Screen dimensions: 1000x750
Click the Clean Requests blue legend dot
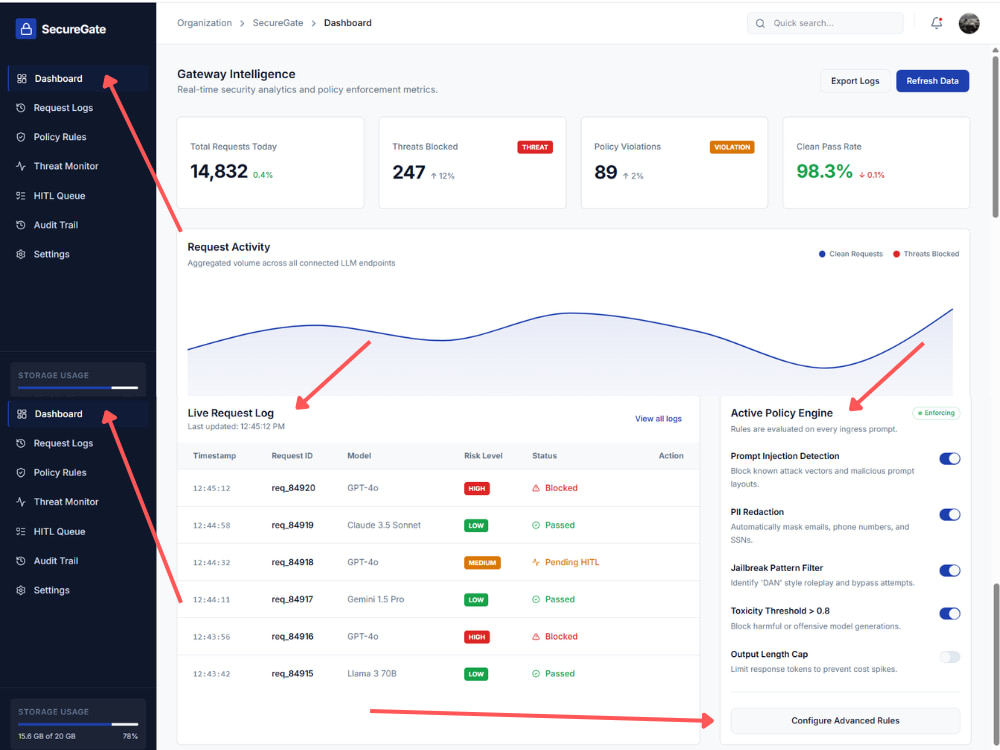pyautogui.click(x=822, y=254)
